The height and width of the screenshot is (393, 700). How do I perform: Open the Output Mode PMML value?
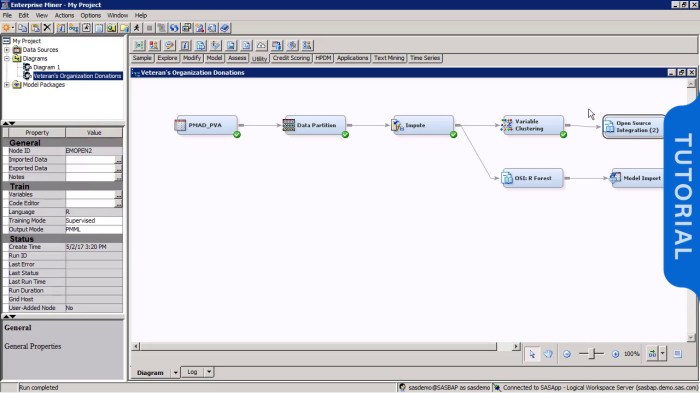click(94, 229)
